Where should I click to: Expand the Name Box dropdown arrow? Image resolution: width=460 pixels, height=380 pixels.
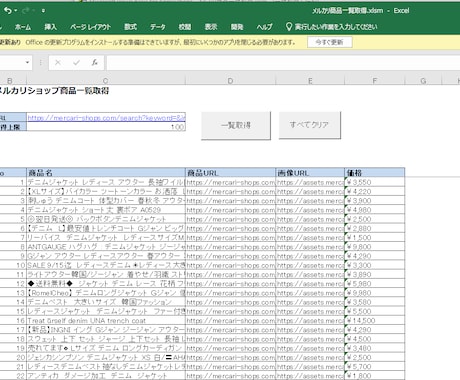point(27,62)
